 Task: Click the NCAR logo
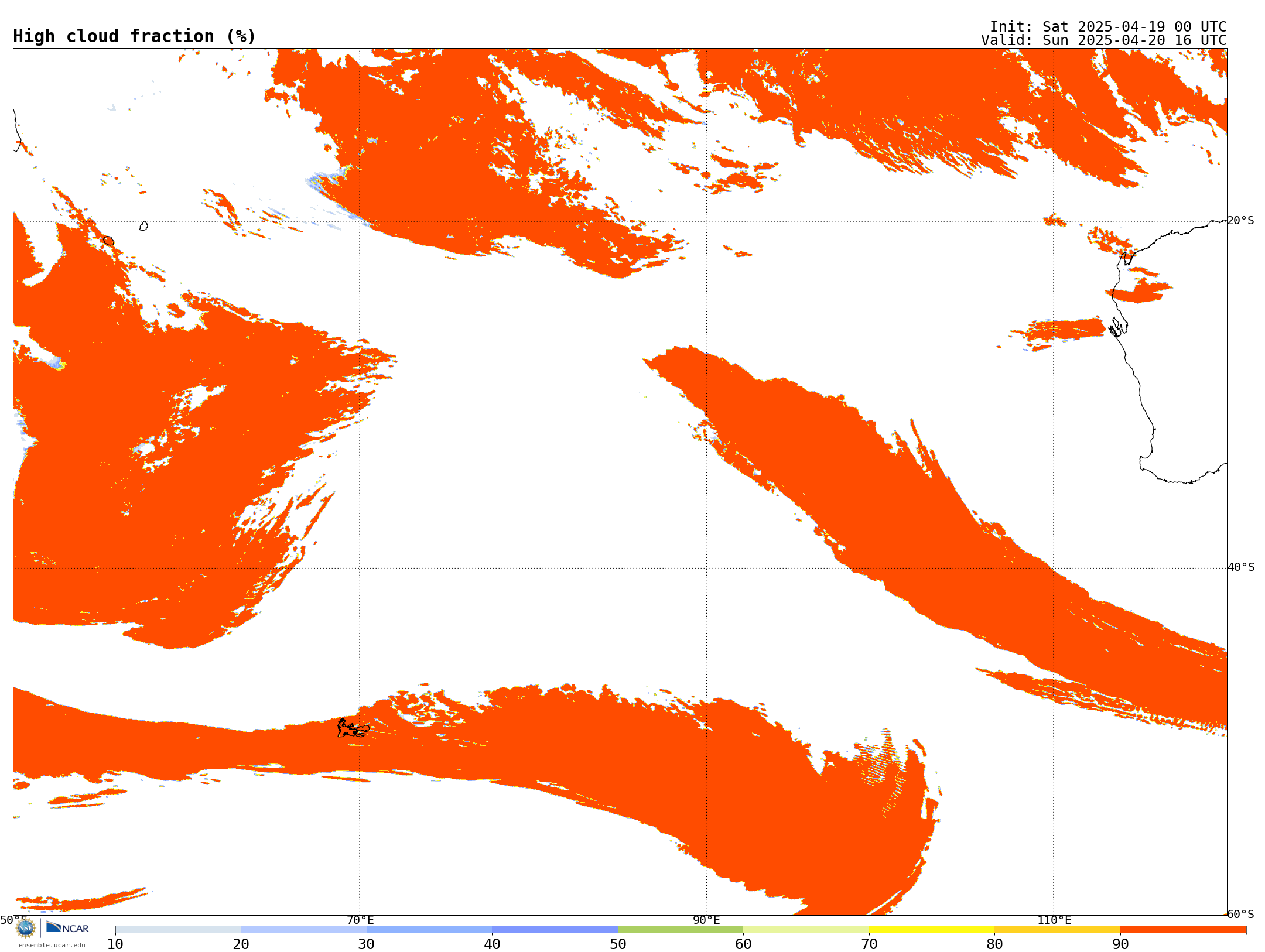coord(67,927)
